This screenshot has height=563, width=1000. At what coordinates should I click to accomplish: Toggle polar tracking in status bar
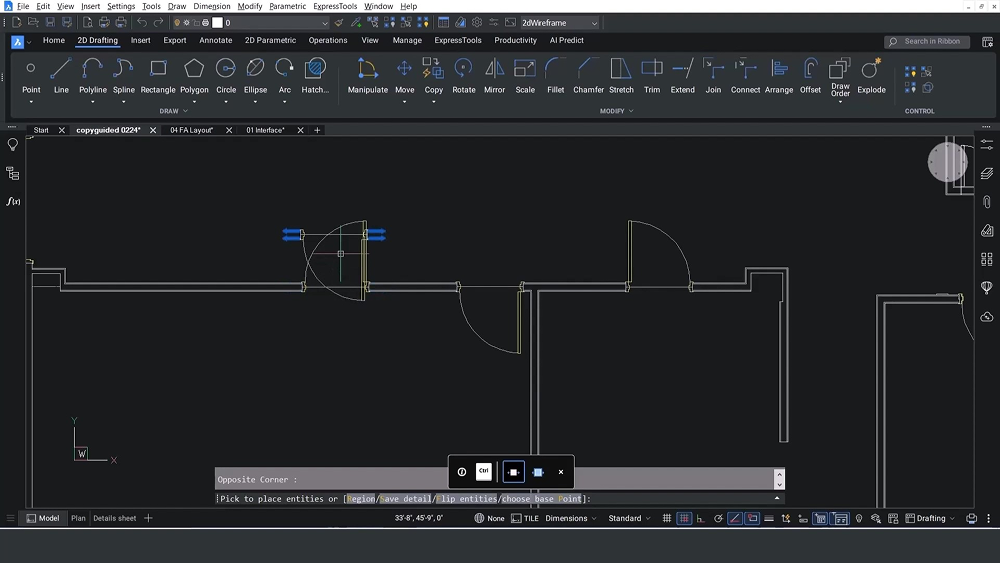pos(717,518)
